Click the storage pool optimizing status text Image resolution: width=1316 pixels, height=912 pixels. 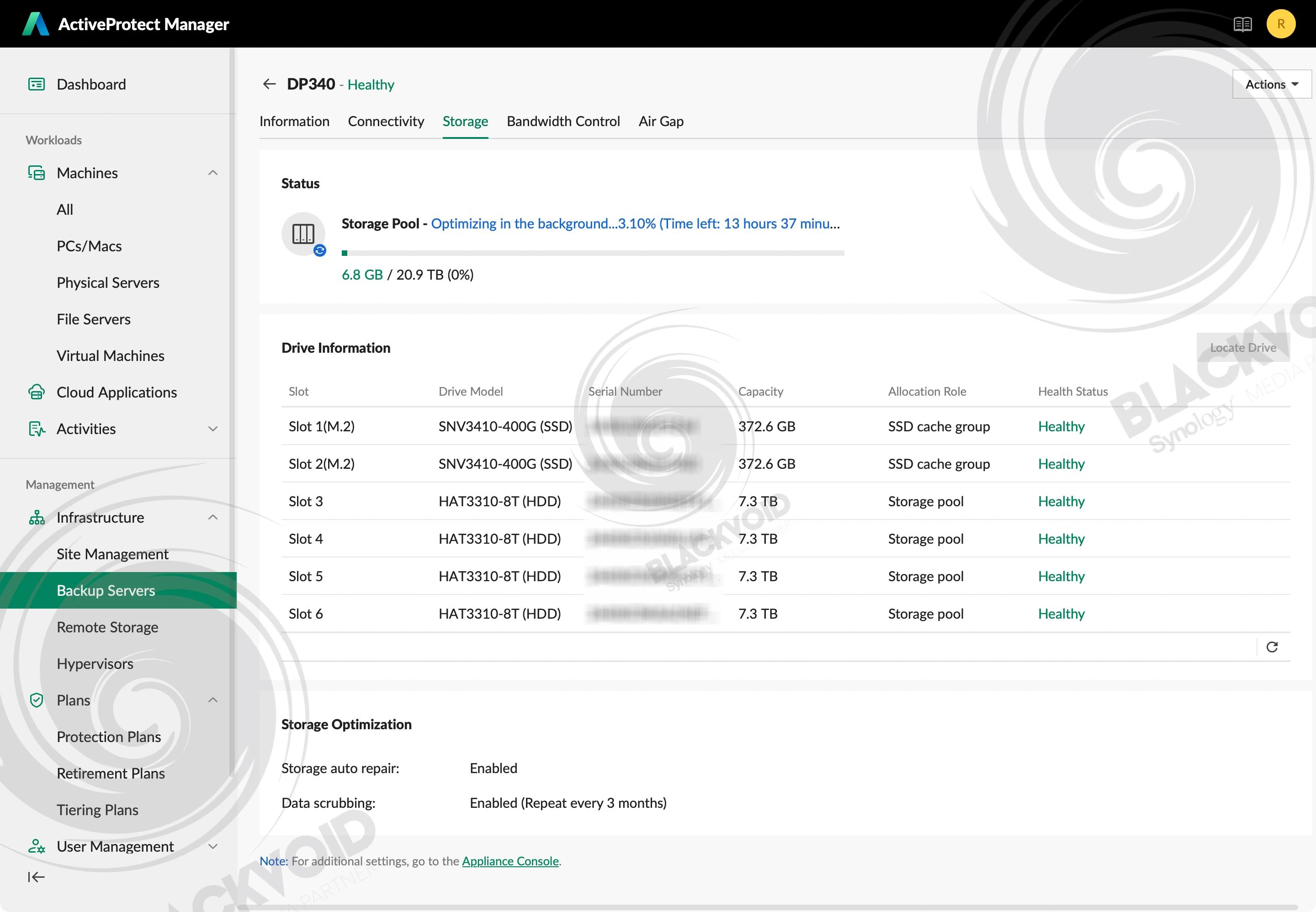pos(636,224)
